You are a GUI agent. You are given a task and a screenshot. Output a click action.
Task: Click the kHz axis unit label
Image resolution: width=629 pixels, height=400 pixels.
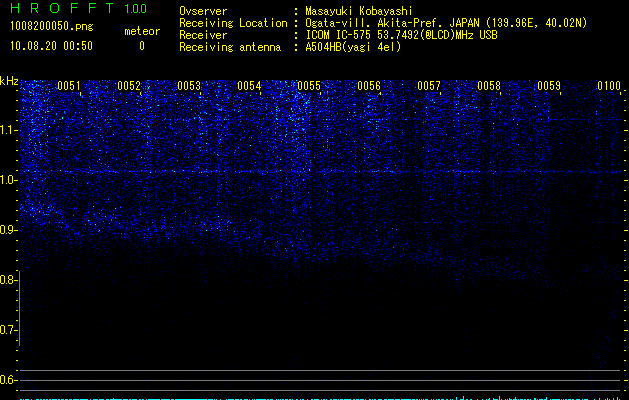pyautogui.click(x=9, y=81)
